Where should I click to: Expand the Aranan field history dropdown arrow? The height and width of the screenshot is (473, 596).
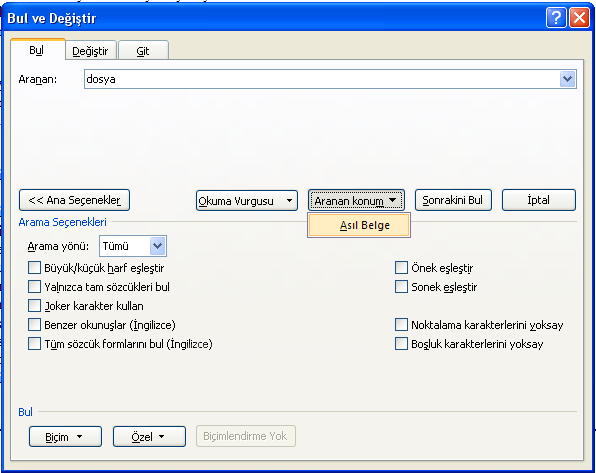pos(567,79)
